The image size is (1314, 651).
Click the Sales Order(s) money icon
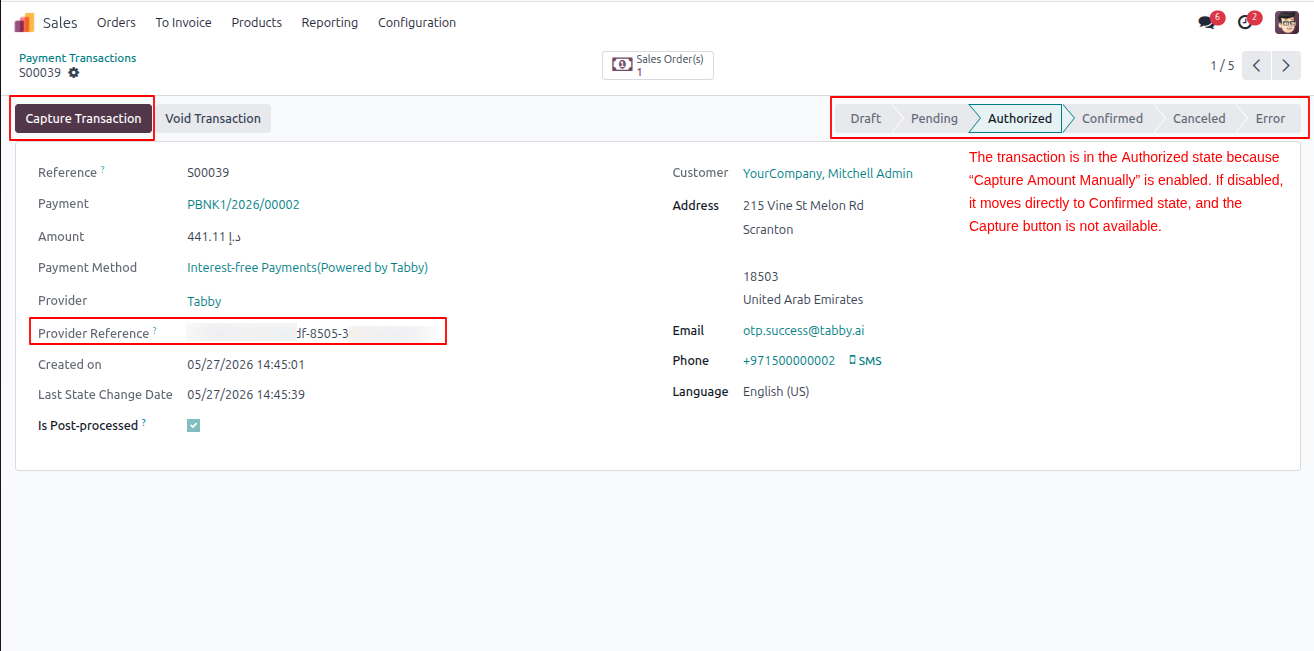[x=622, y=65]
